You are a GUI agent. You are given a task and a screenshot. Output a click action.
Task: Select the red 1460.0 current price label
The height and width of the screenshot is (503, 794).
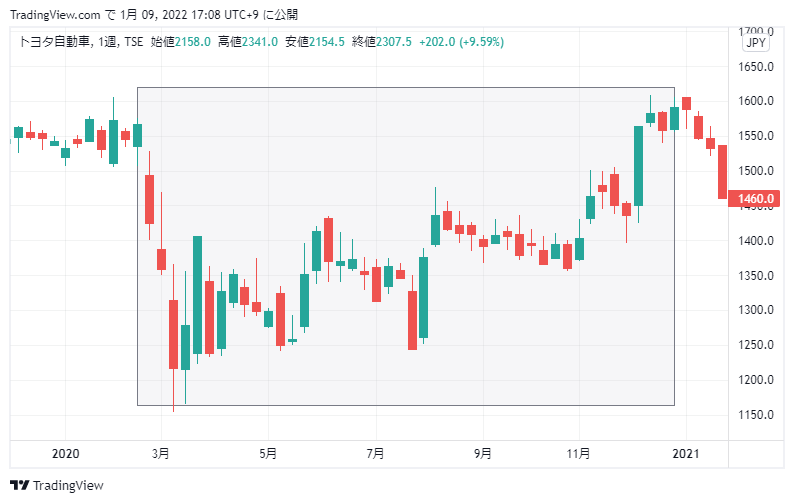pos(753,199)
